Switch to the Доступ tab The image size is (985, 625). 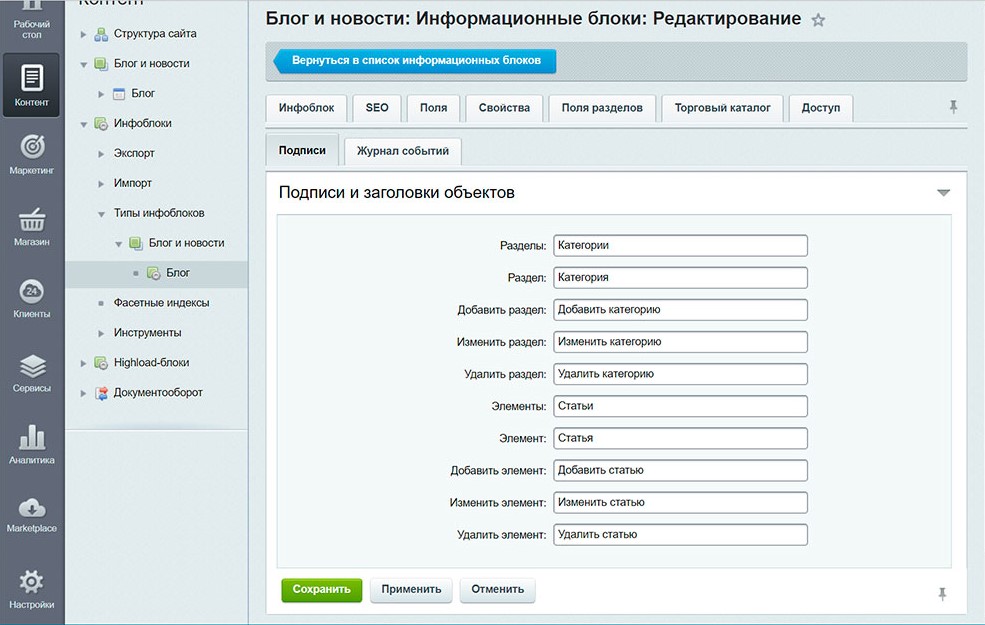[x=820, y=108]
